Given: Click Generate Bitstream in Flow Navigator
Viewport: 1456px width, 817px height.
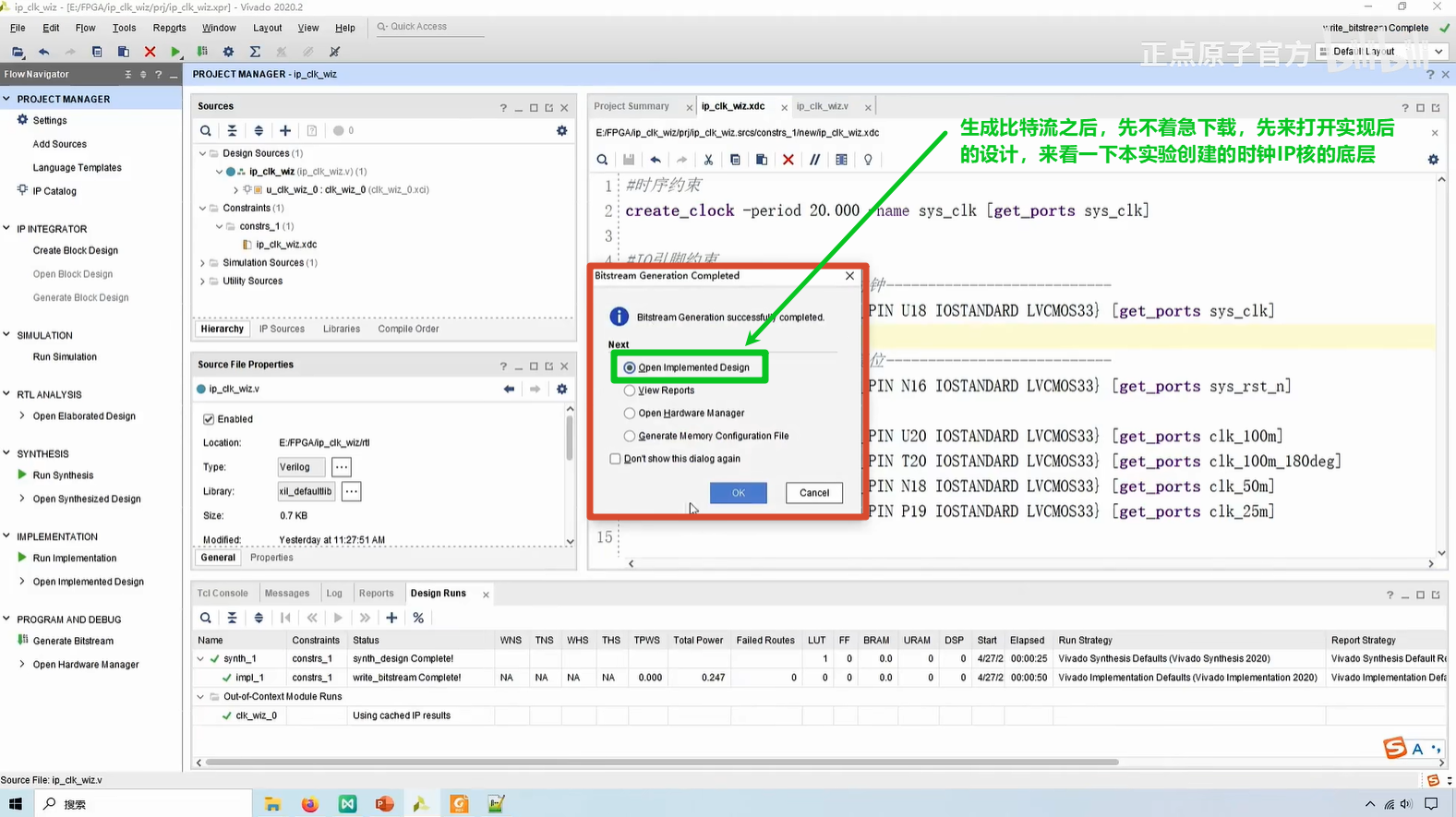Looking at the screenshot, I should (x=73, y=641).
